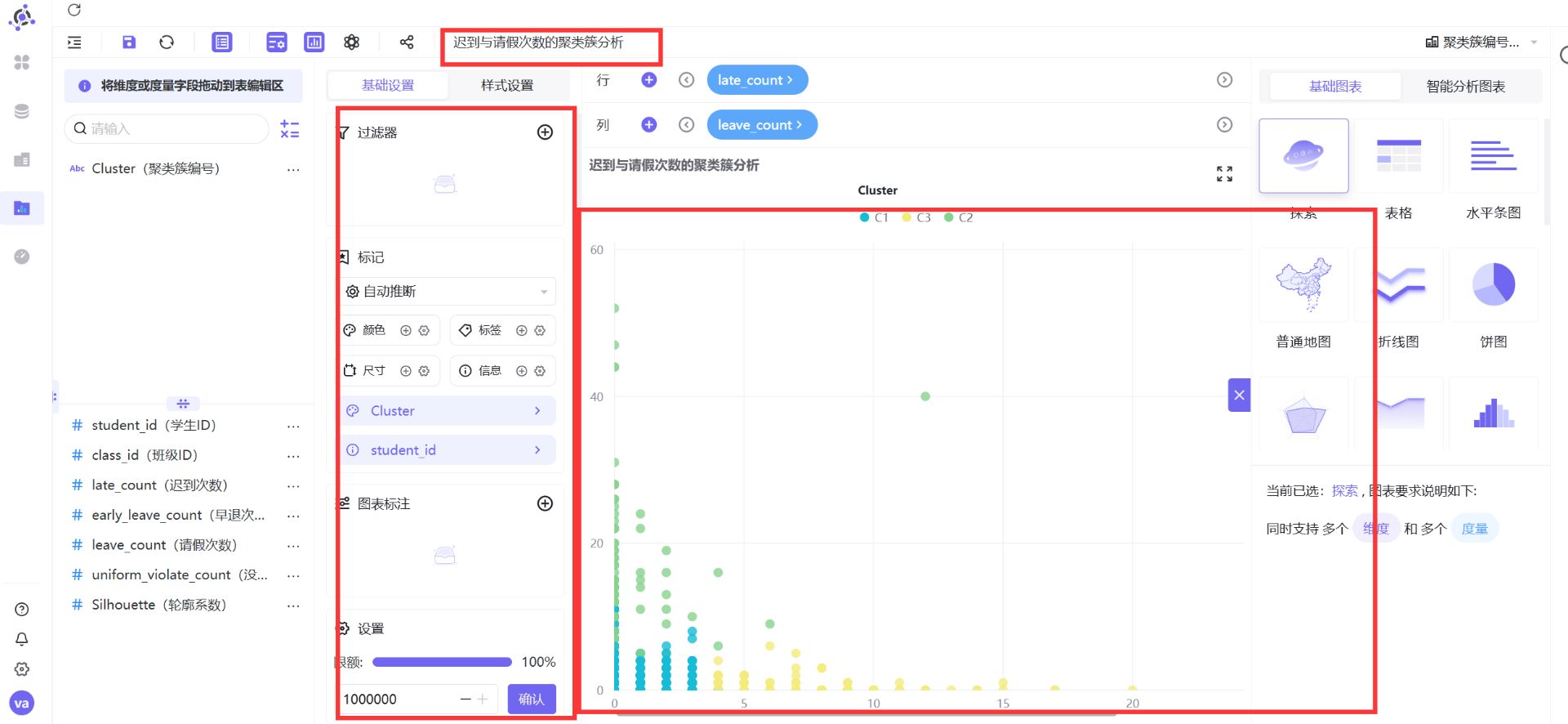Click the refresh data icon in toolbar
This screenshot has width=1568, height=724.
coord(167,42)
